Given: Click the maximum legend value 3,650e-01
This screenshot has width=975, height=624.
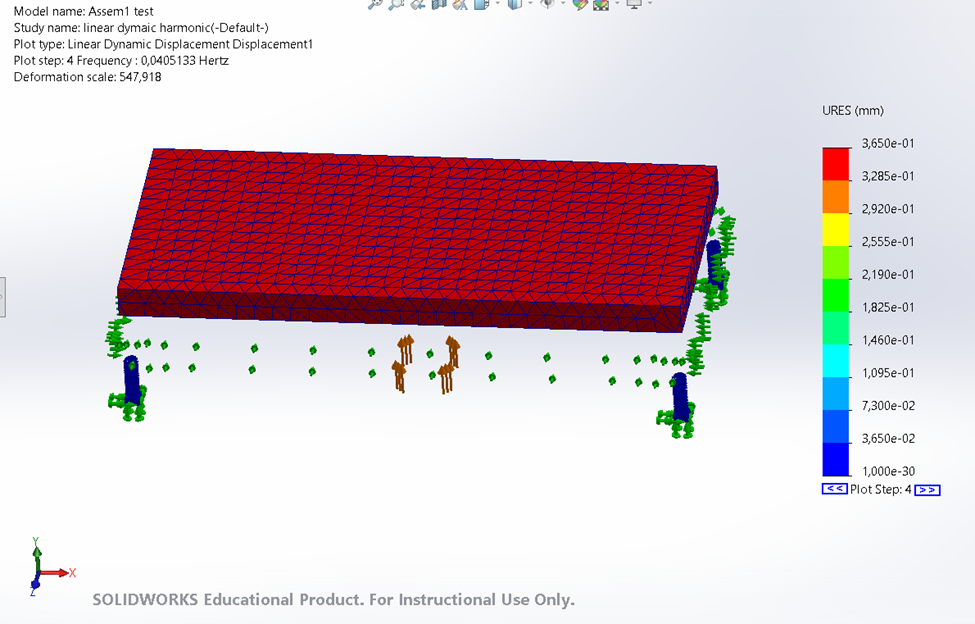Looking at the screenshot, I should coord(888,144).
